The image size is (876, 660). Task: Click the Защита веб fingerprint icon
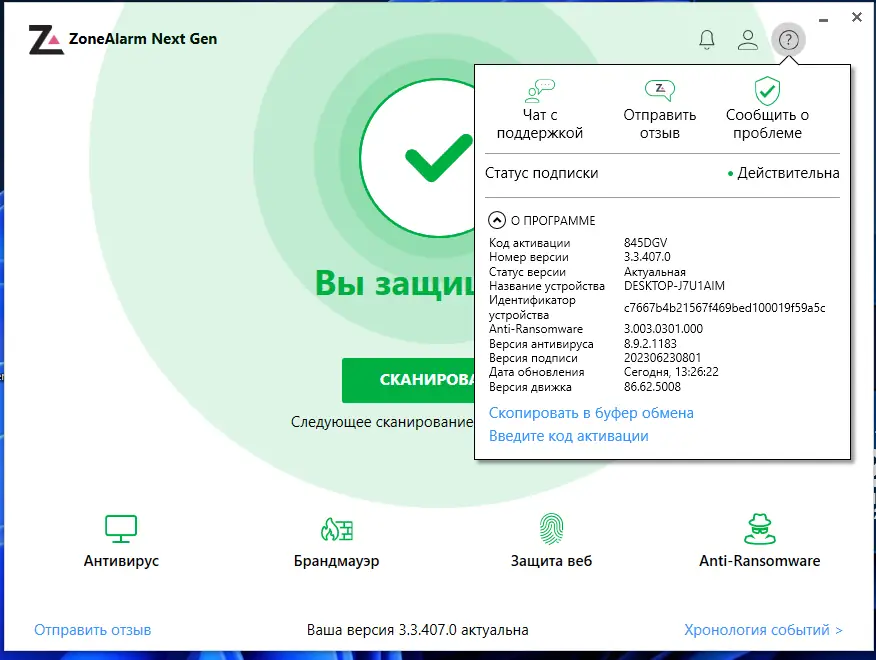pos(551,529)
